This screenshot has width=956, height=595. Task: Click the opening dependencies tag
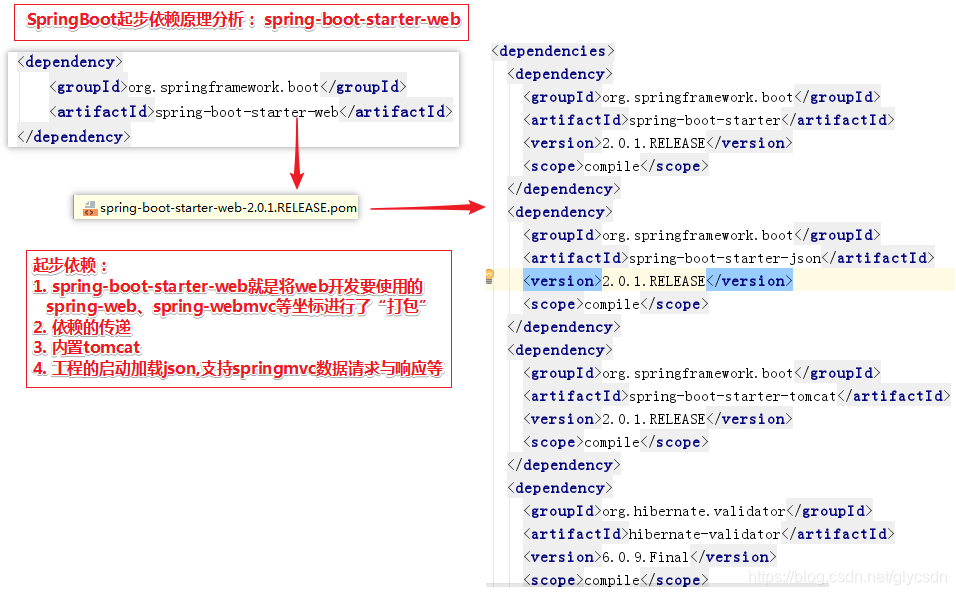[x=553, y=51]
